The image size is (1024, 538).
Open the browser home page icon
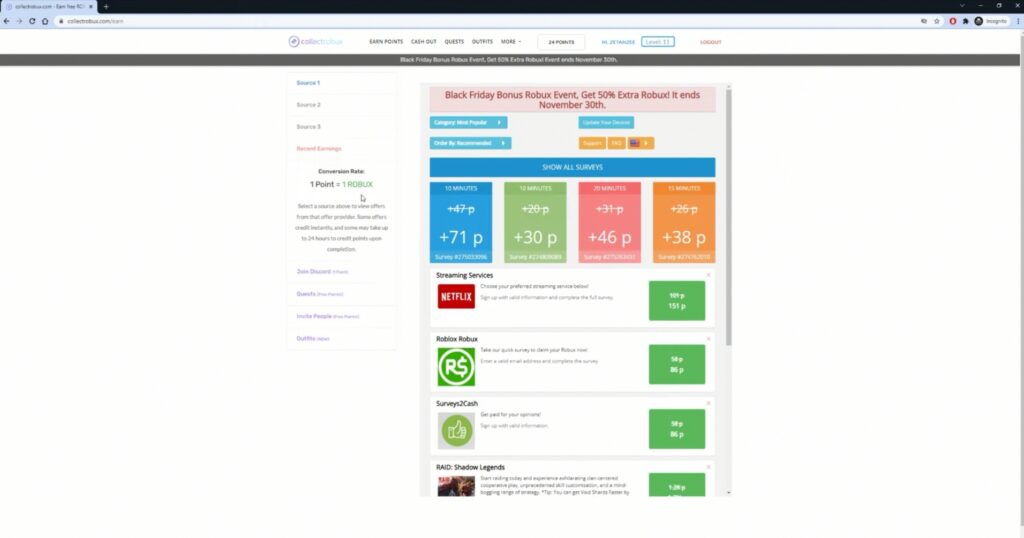pos(45,21)
